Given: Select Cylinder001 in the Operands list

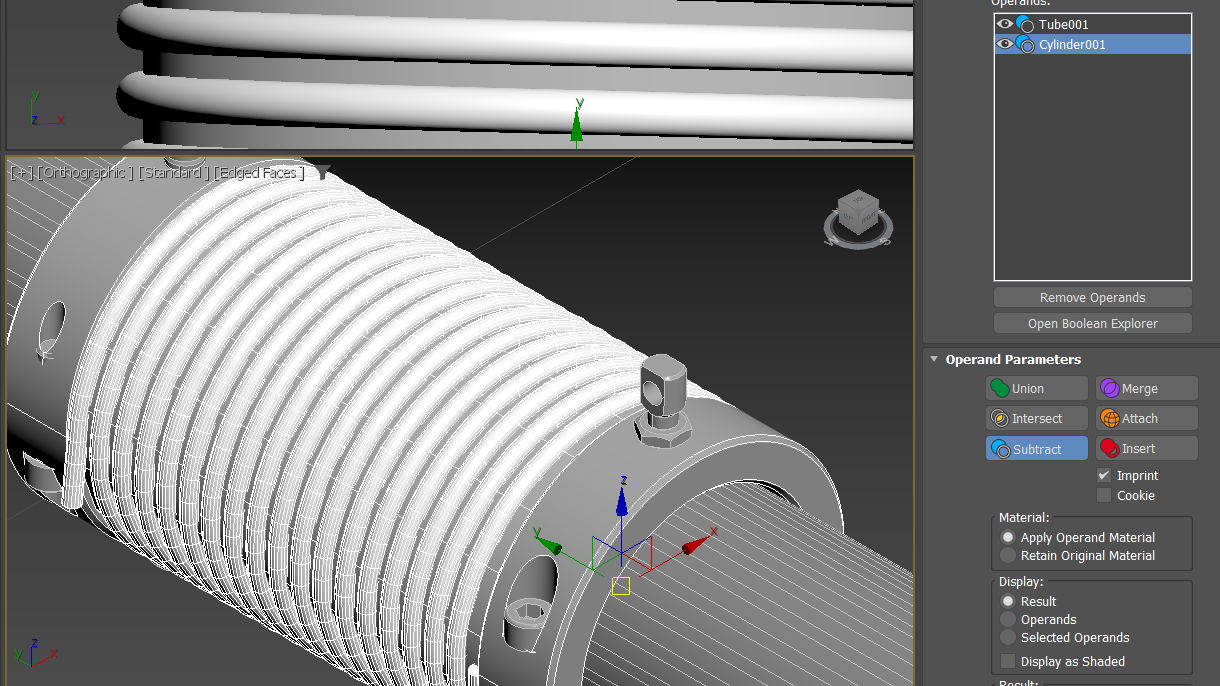Looking at the screenshot, I should tap(1071, 44).
